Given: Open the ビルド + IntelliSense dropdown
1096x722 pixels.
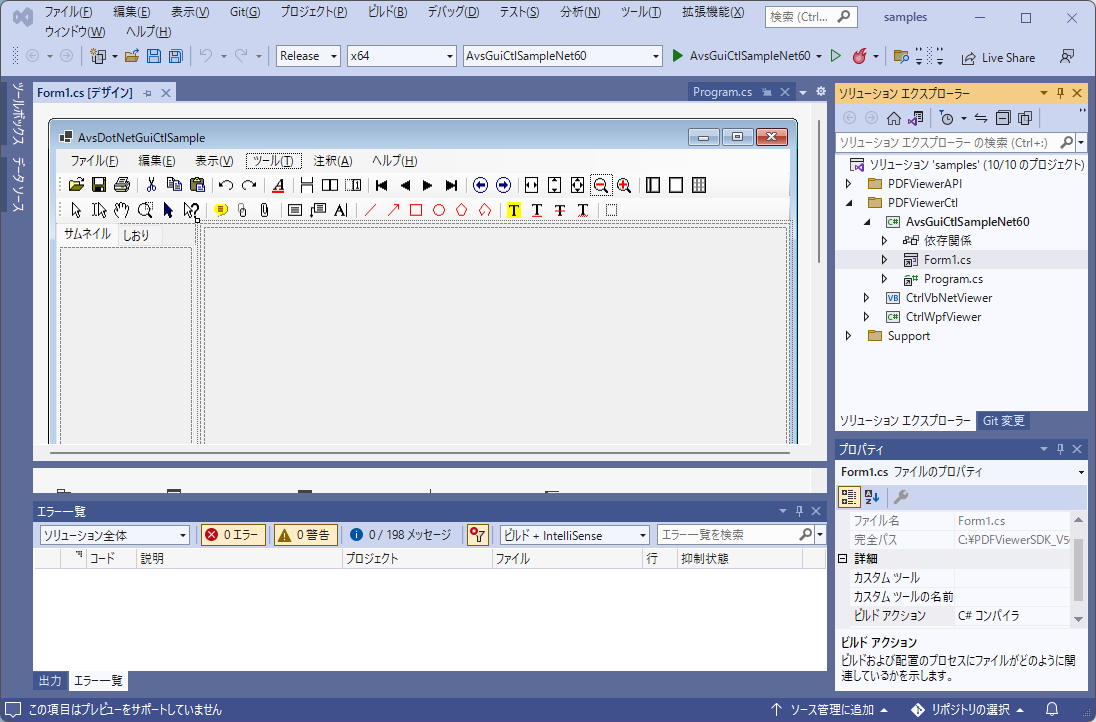Looking at the screenshot, I should pos(575,535).
